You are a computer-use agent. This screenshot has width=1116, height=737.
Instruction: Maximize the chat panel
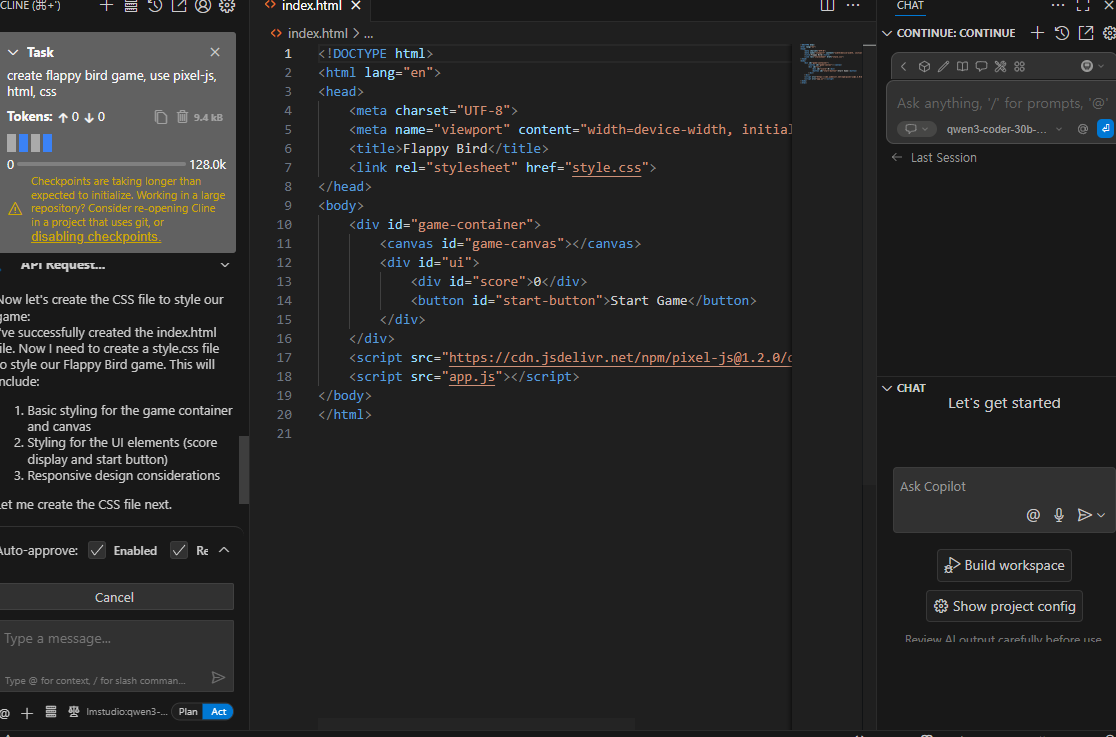(1083, 6)
